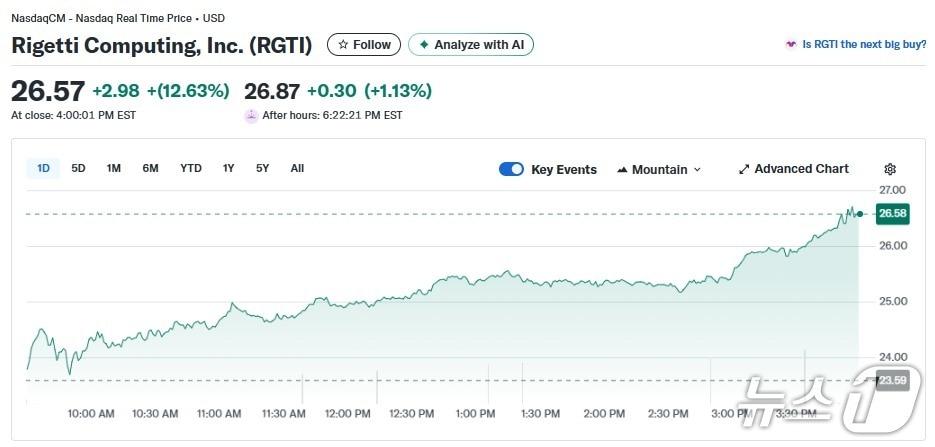Toggle the Key Events switch

pos(511,170)
